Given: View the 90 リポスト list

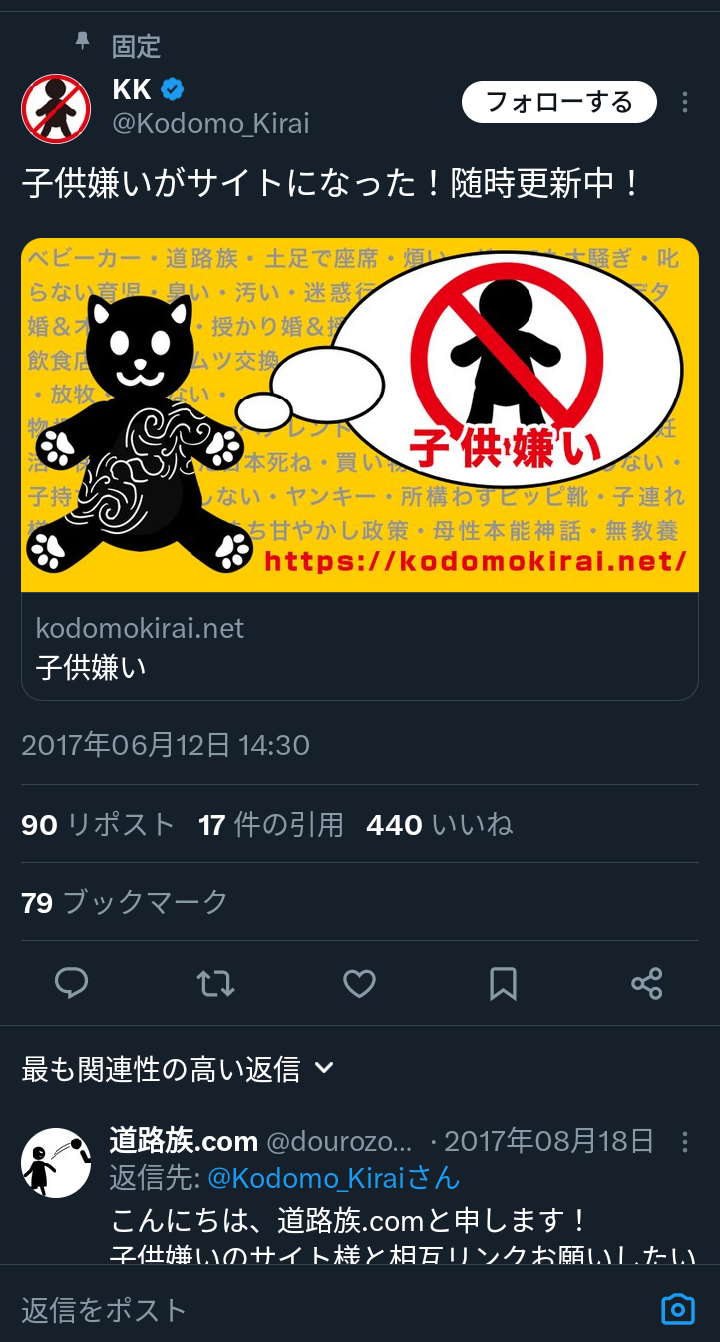Looking at the screenshot, I should [x=98, y=825].
